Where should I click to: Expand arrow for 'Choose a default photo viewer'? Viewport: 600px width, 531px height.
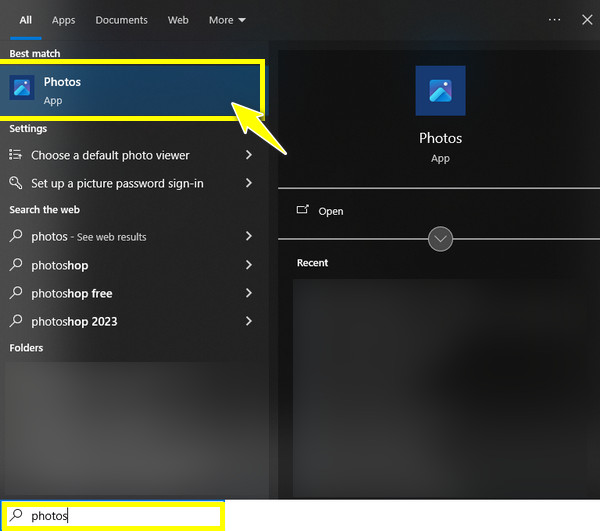pos(249,155)
